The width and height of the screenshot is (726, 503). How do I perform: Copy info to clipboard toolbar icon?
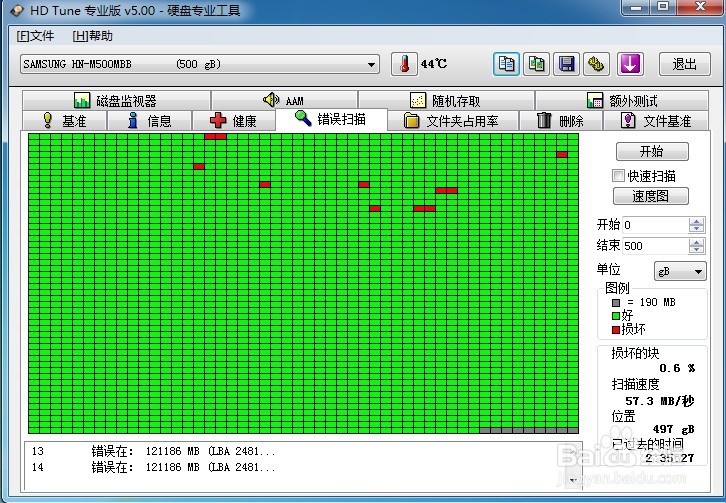tap(506, 64)
